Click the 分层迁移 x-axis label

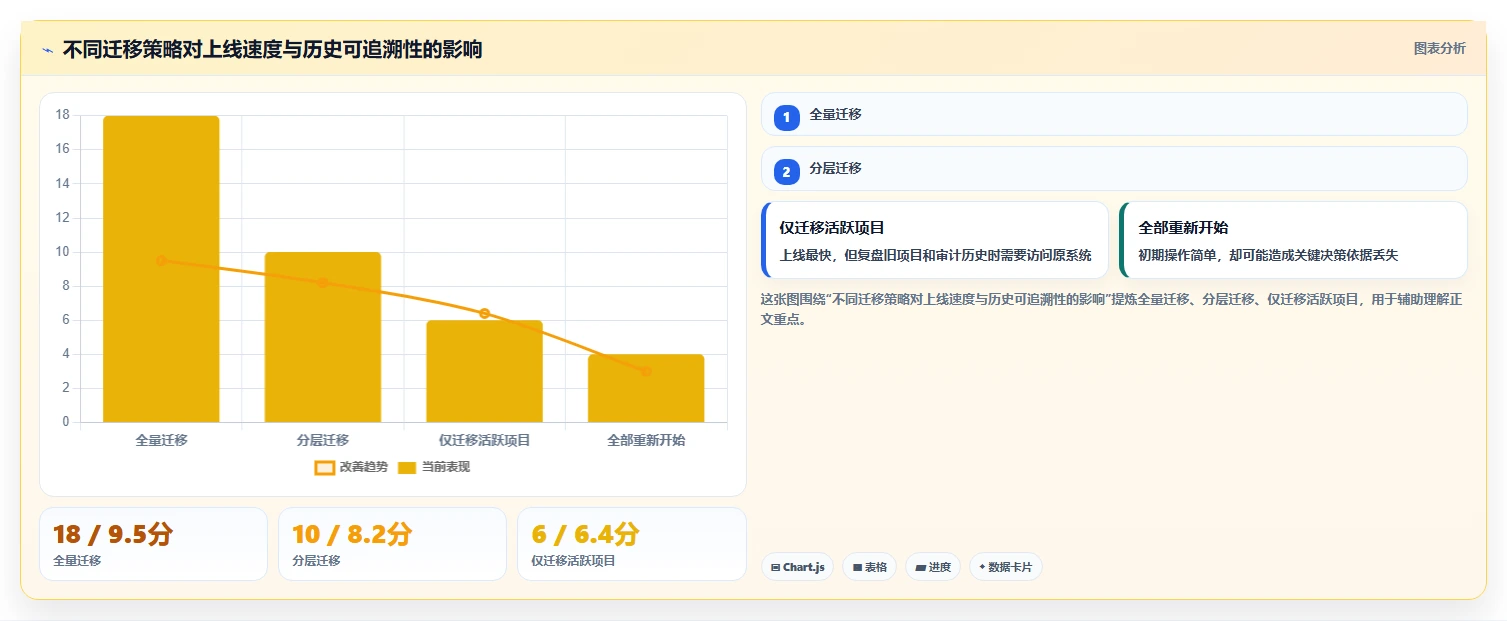tap(323, 440)
